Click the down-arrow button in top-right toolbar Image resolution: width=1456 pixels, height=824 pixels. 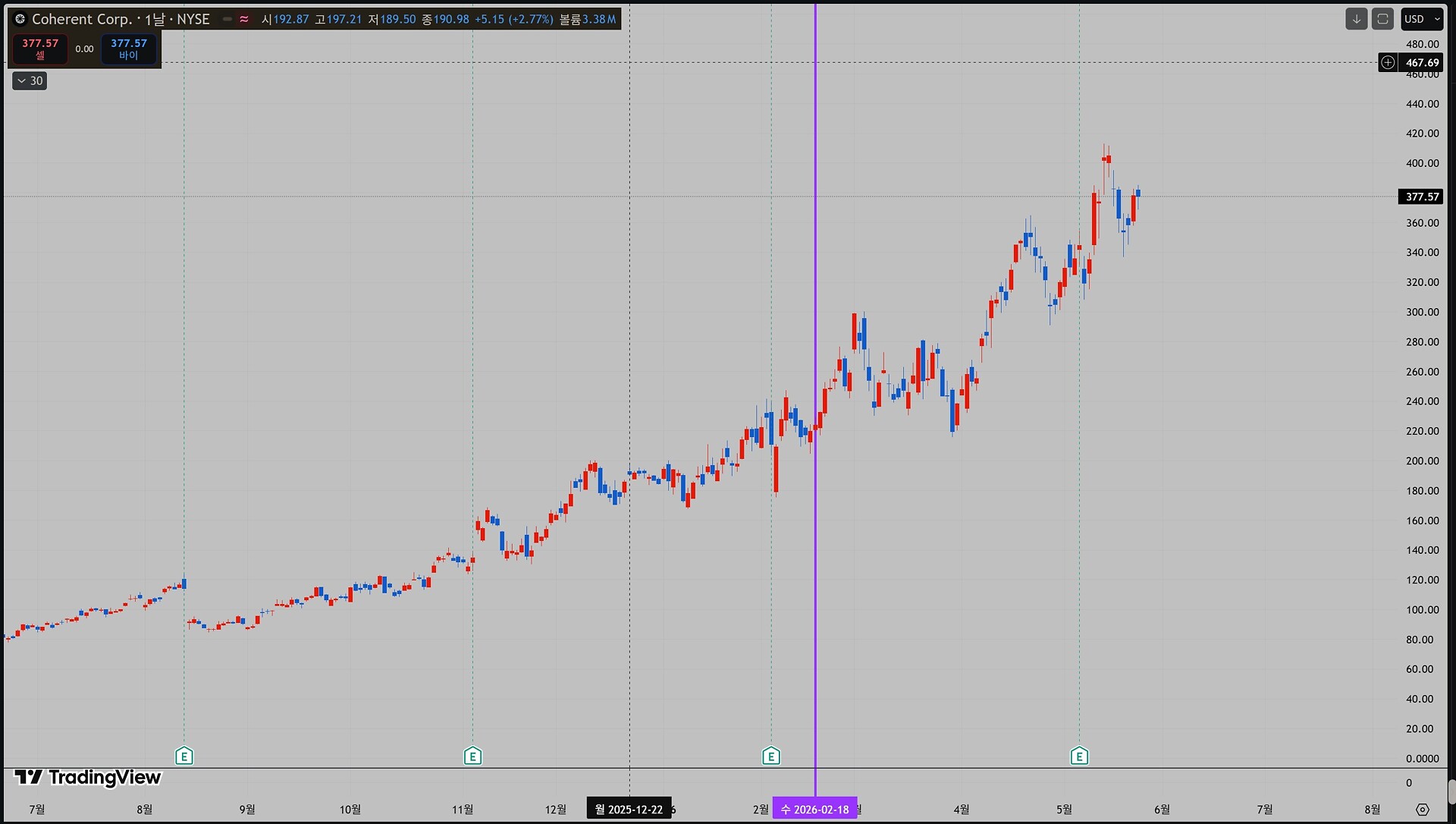pyautogui.click(x=1357, y=19)
